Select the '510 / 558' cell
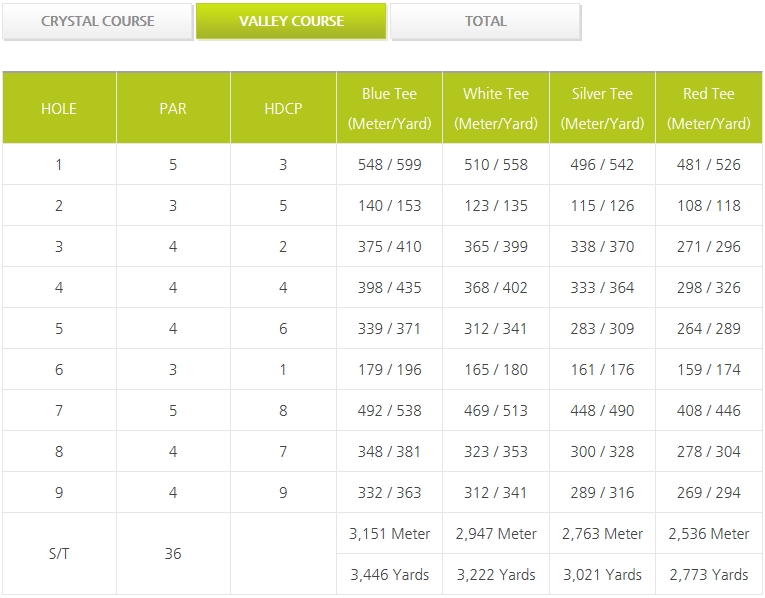 (496, 165)
